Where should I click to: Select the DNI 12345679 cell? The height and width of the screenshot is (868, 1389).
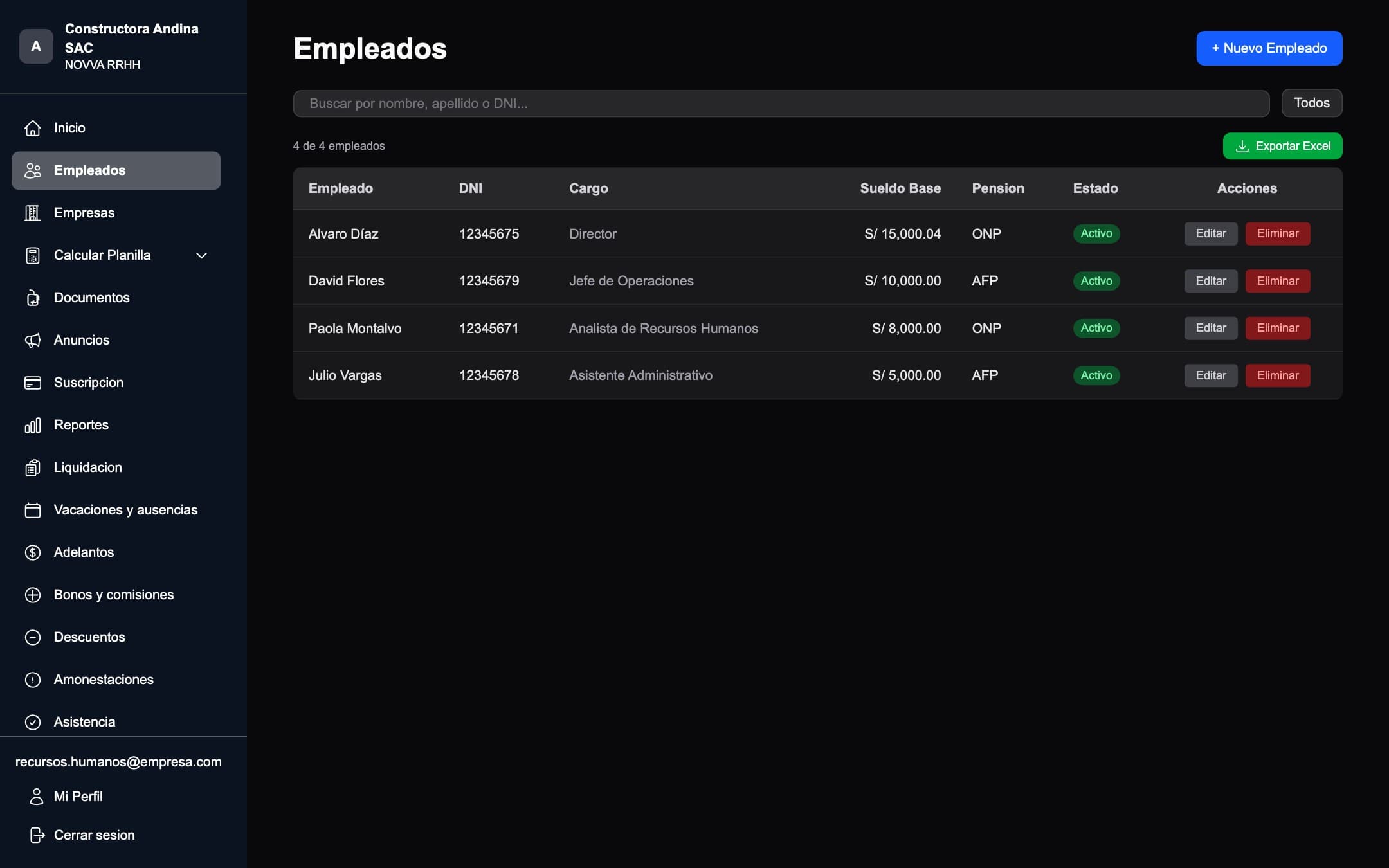(489, 281)
